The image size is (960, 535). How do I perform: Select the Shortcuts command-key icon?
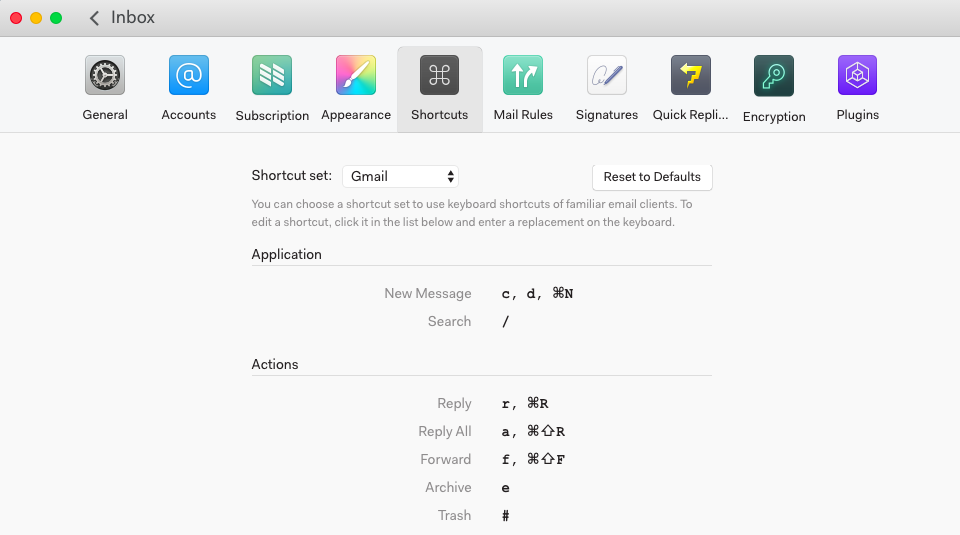(440, 76)
